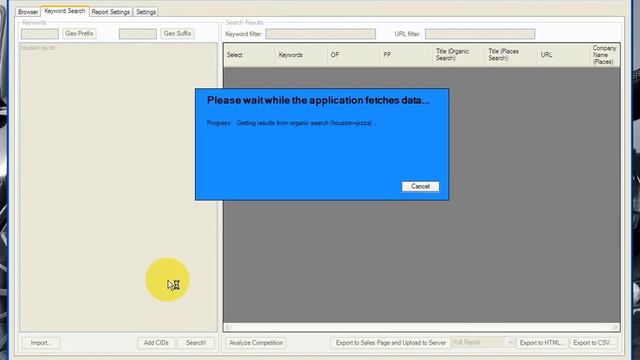Click the Export to HTML button
The height and width of the screenshot is (360, 640).
point(542,343)
